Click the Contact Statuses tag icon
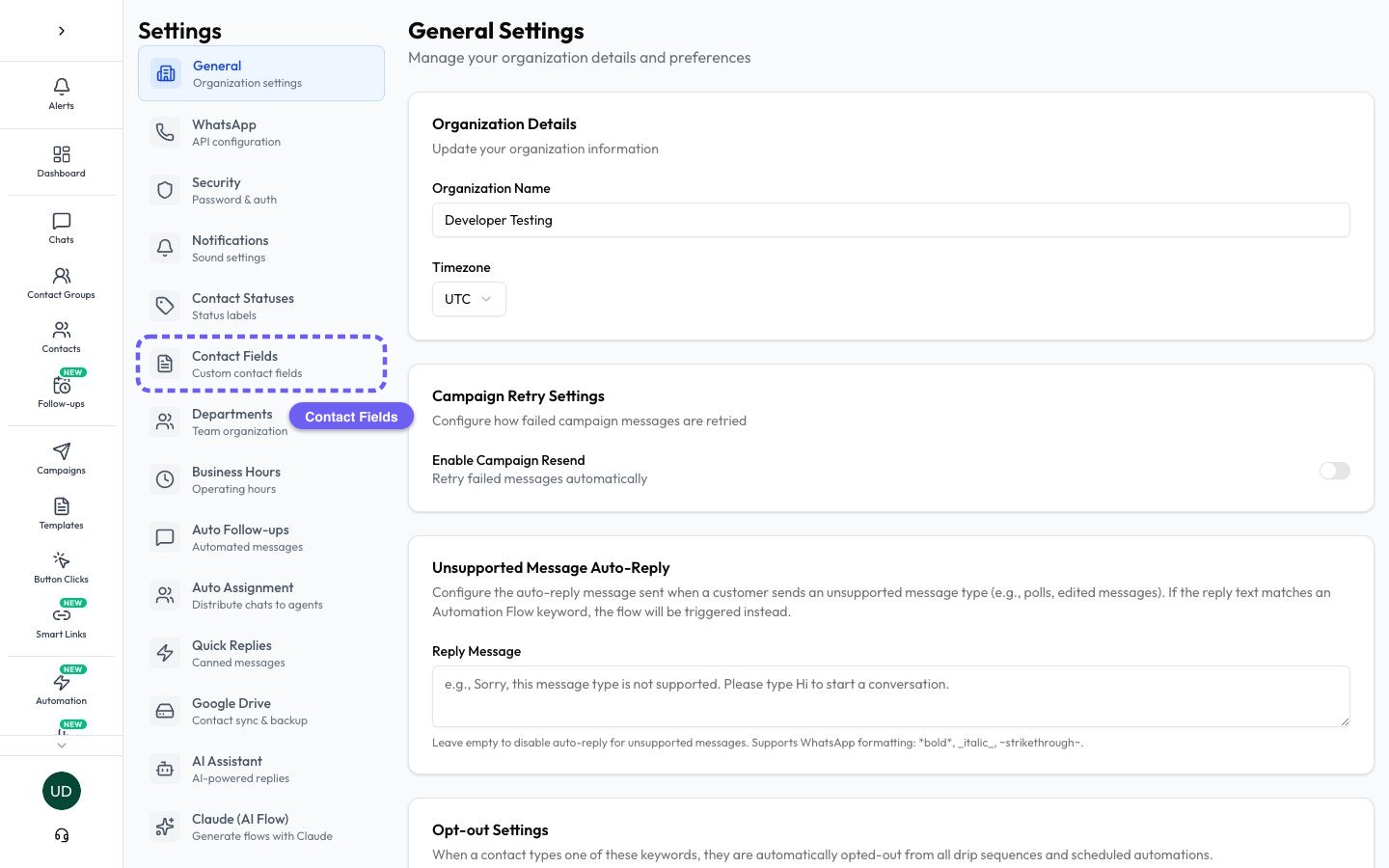This screenshot has height=868, width=1389. click(x=165, y=306)
